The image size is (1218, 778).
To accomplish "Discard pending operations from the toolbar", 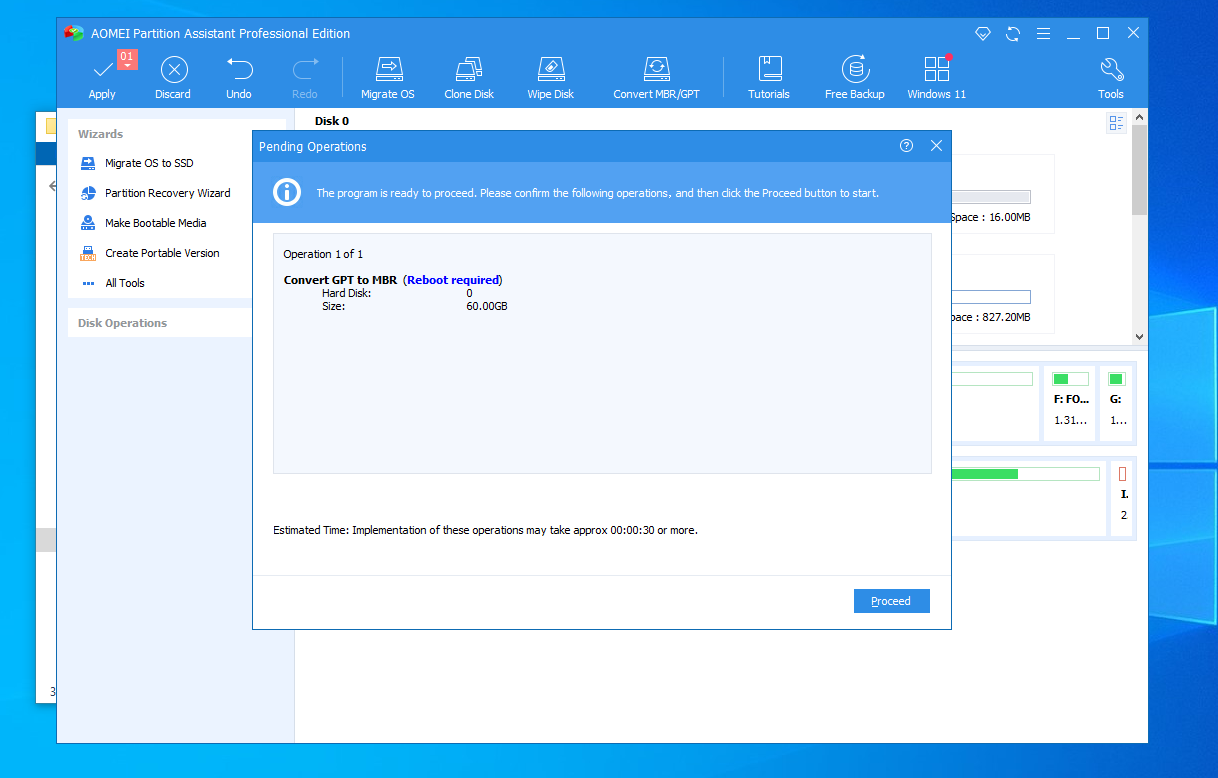I will [173, 78].
